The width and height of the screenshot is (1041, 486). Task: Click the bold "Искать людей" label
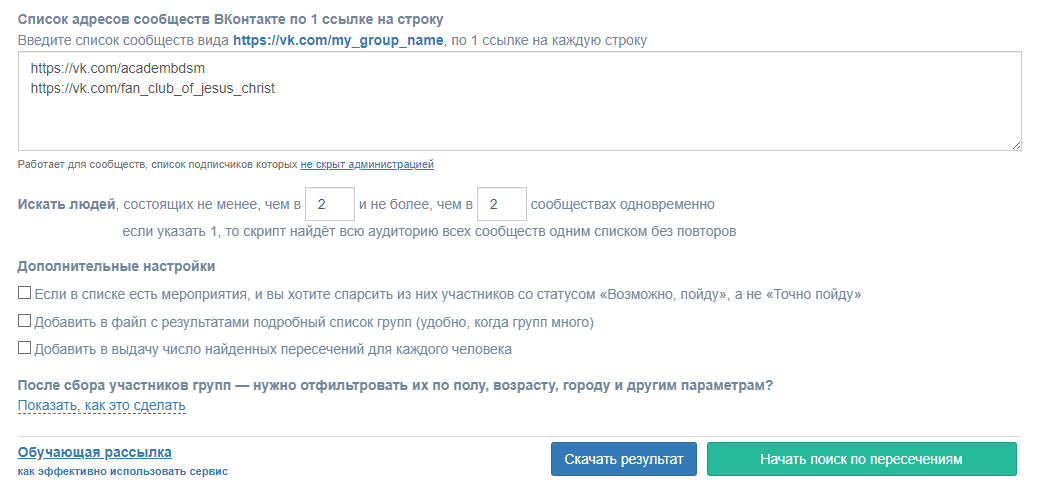click(67, 205)
